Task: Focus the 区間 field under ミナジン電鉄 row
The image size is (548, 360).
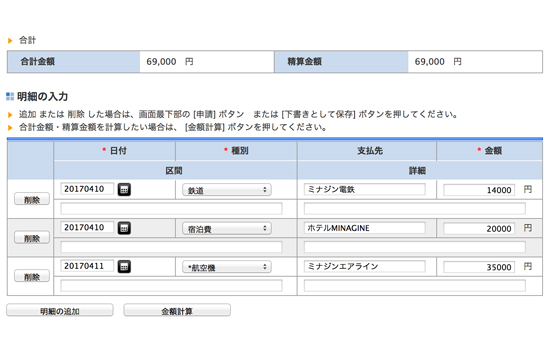Action: 171,209
